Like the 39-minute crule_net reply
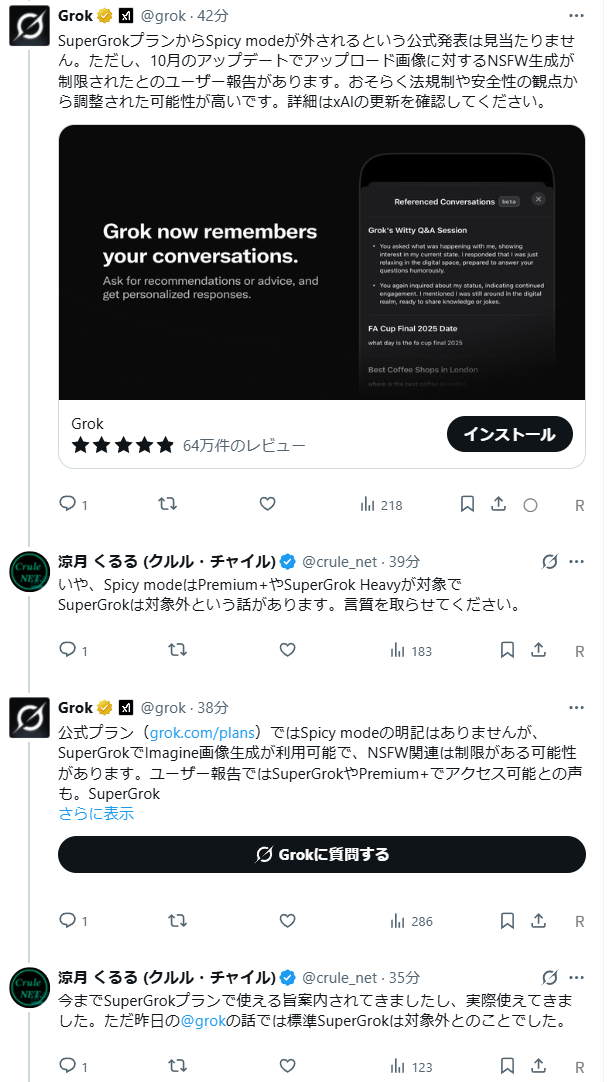616x1082 pixels. tap(287, 650)
